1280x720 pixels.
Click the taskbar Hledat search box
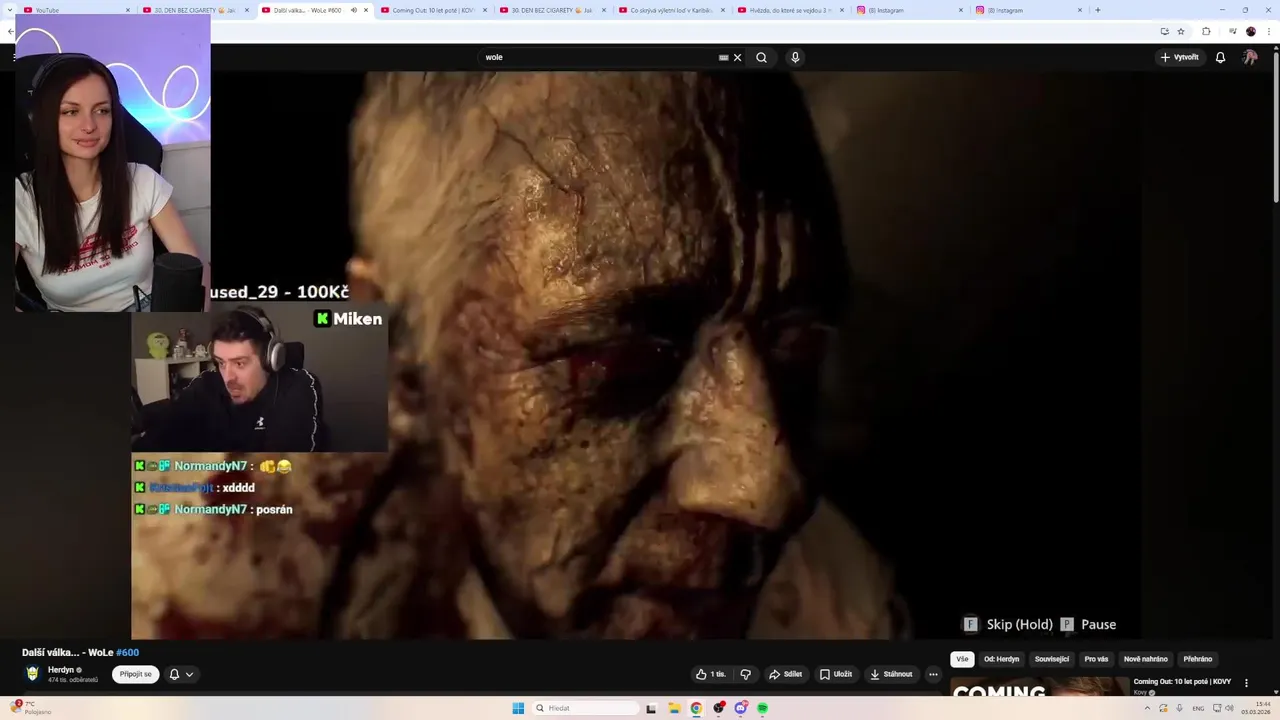pyautogui.click(x=585, y=708)
